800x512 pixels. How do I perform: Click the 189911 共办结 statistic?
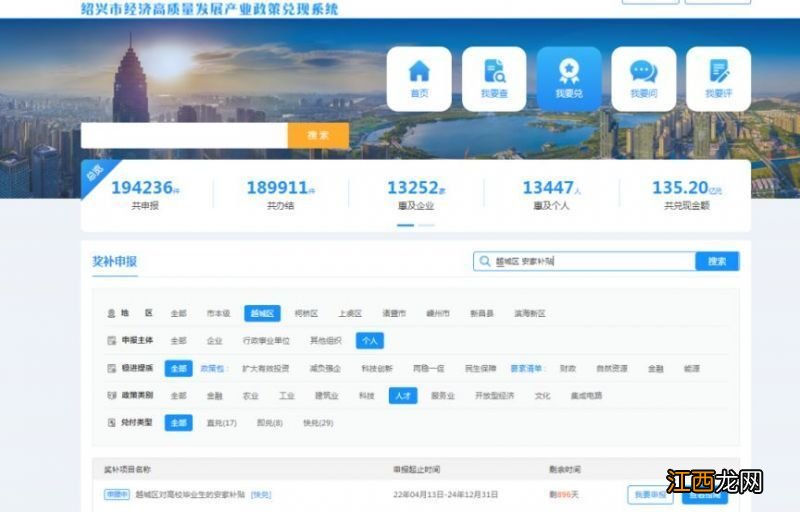pos(281,194)
